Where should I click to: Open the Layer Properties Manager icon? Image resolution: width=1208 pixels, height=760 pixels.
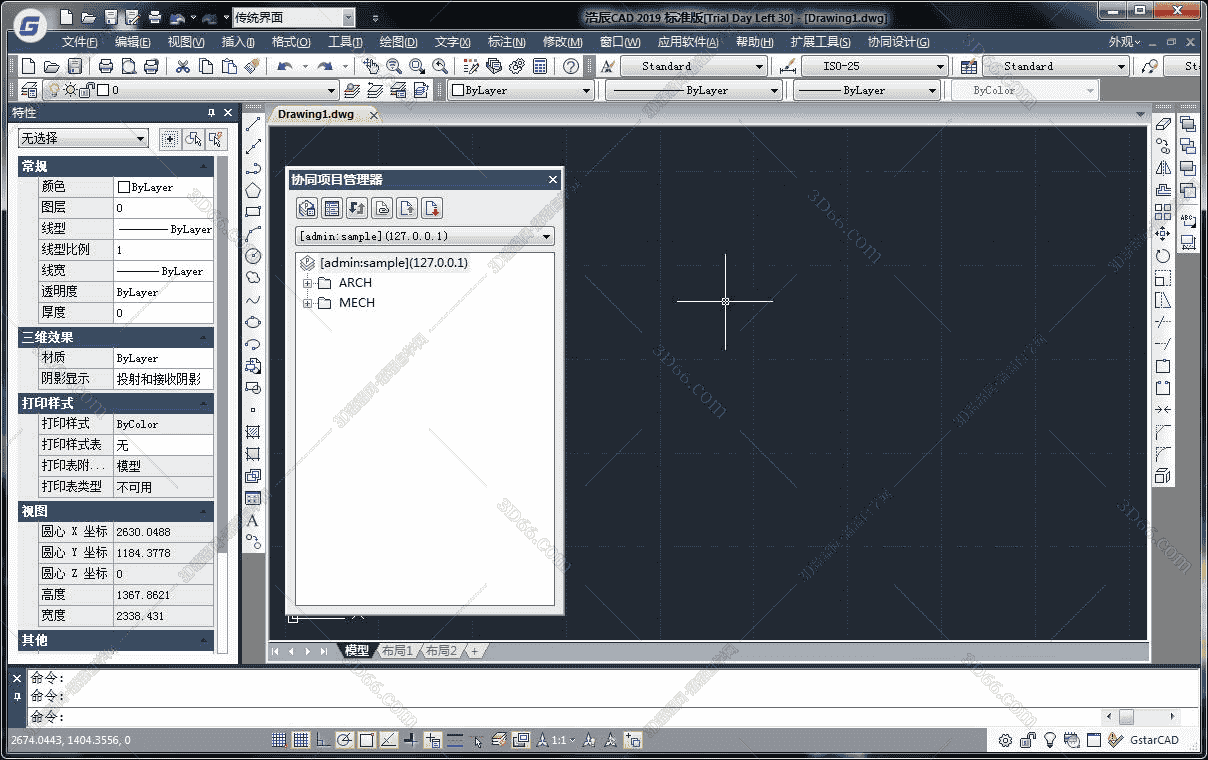point(29,90)
